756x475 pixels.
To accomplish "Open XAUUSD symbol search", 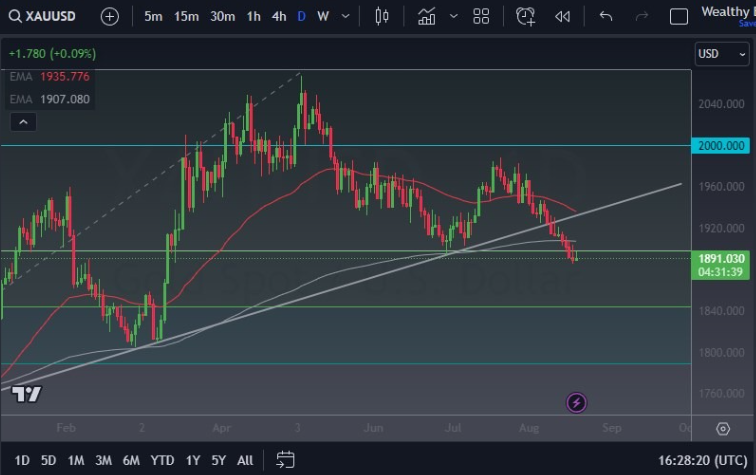I will click(x=48, y=16).
